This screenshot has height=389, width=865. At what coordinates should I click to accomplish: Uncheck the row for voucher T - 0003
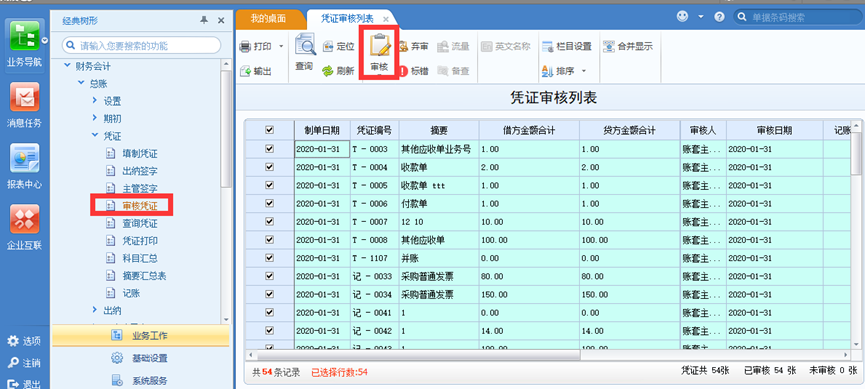tap(270, 149)
